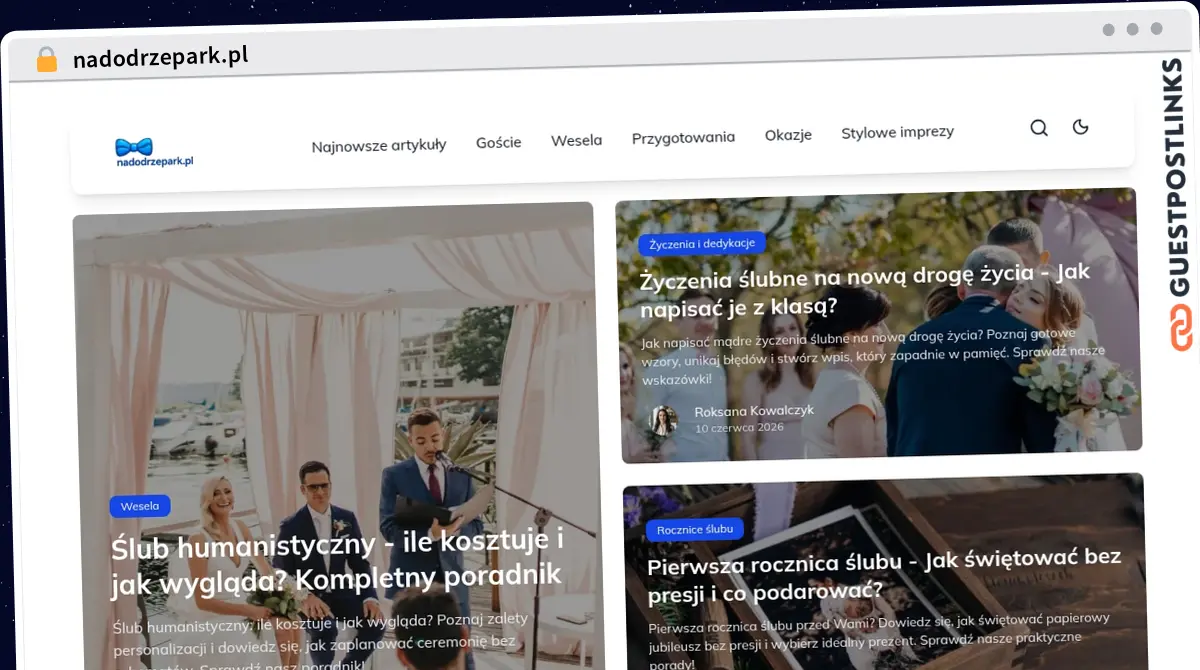Screen dimensions: 1200x670
Task: Click Roksana Kowalczyk author avatar
Action: tap(663, 420)
